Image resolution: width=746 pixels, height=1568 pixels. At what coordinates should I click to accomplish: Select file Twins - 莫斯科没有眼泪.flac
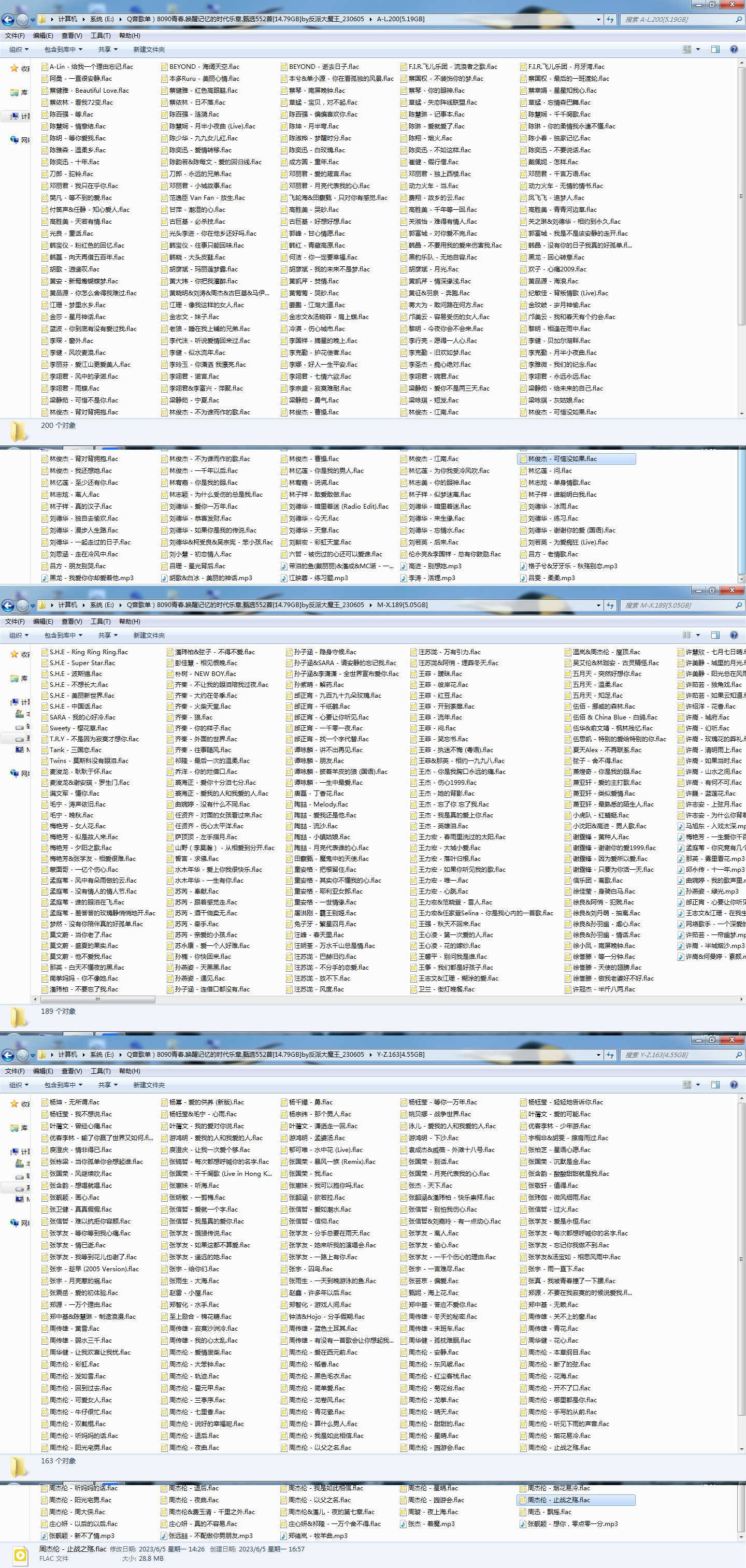tap(84, 761)
